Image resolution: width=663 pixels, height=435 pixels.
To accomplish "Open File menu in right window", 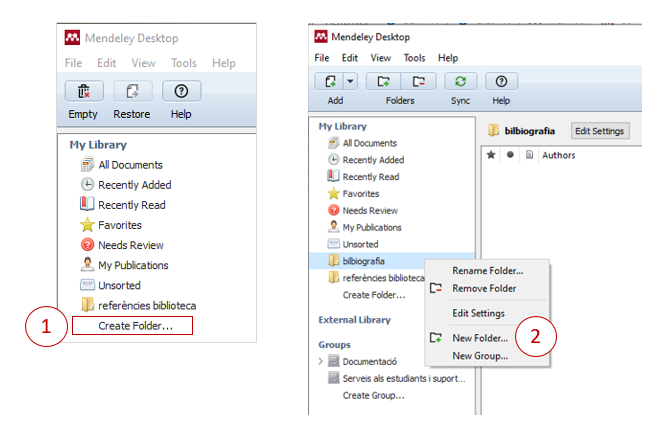I will (322, 58).
